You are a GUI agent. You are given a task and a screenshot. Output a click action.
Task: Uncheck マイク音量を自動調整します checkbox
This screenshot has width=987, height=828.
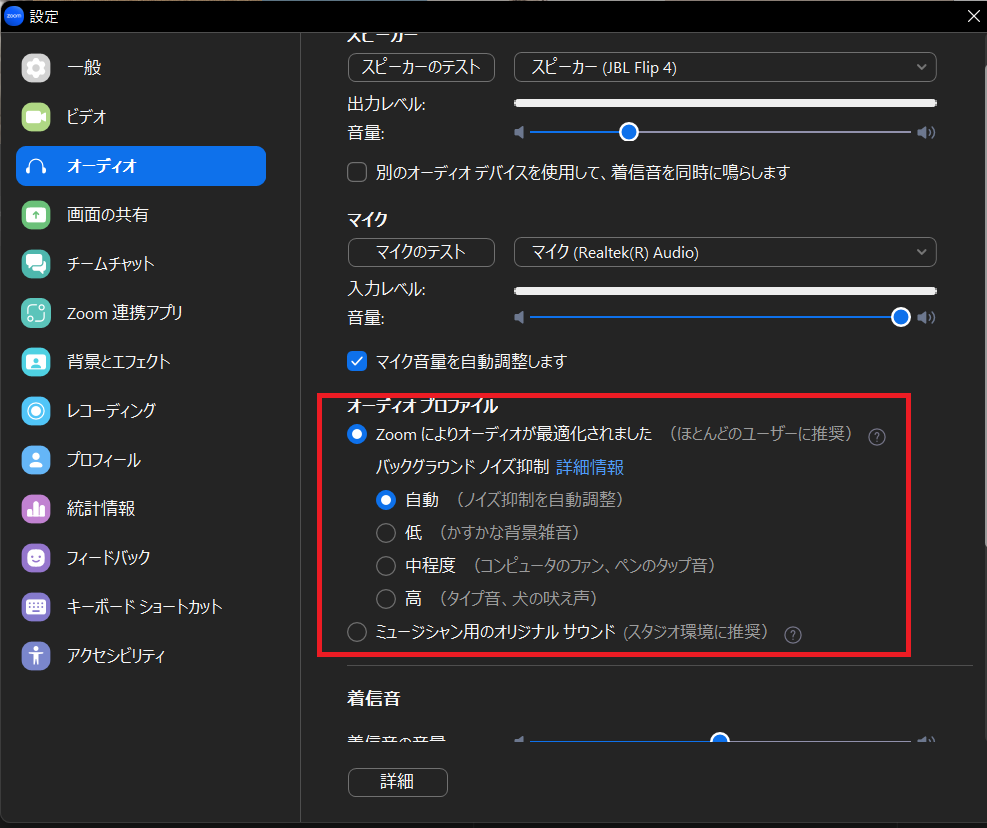[x=357, y=361]
